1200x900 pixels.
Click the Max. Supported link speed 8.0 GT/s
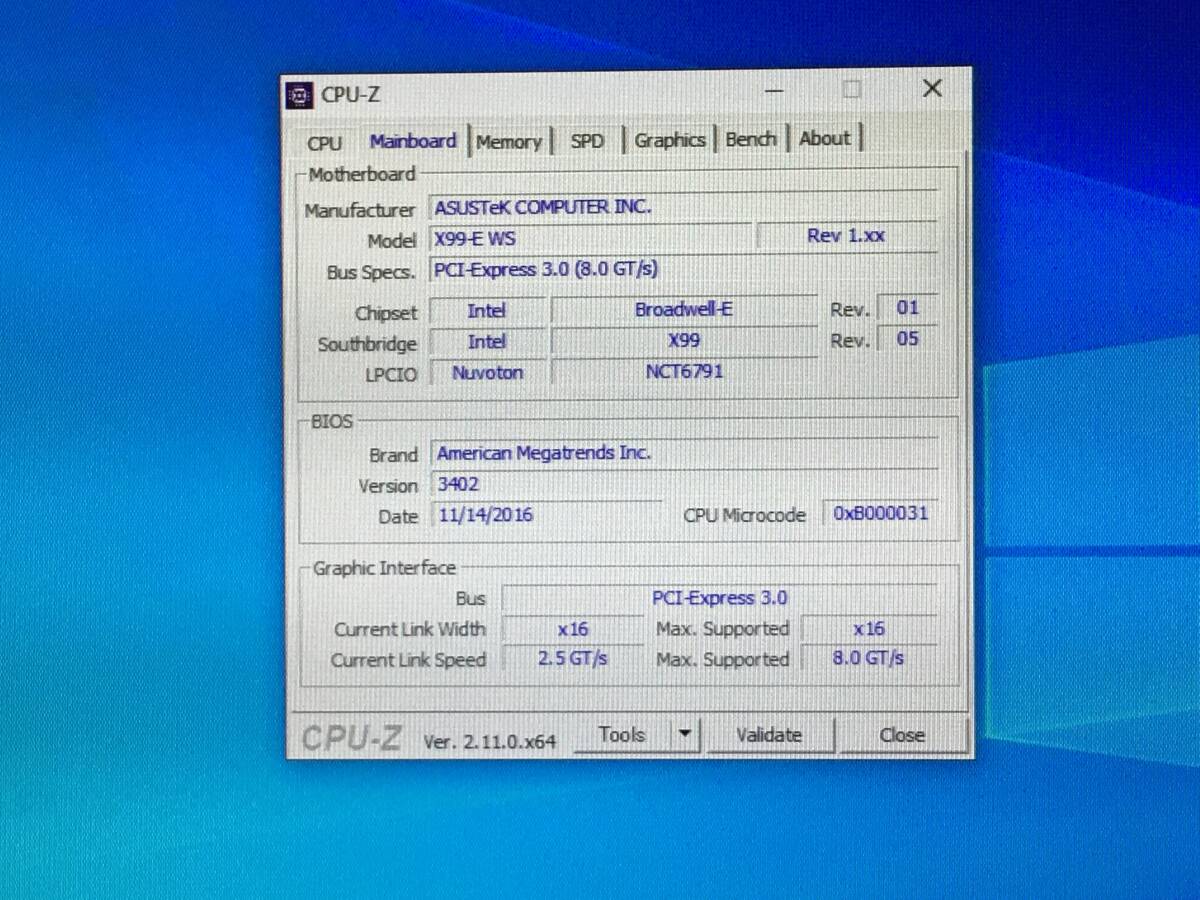869,659
